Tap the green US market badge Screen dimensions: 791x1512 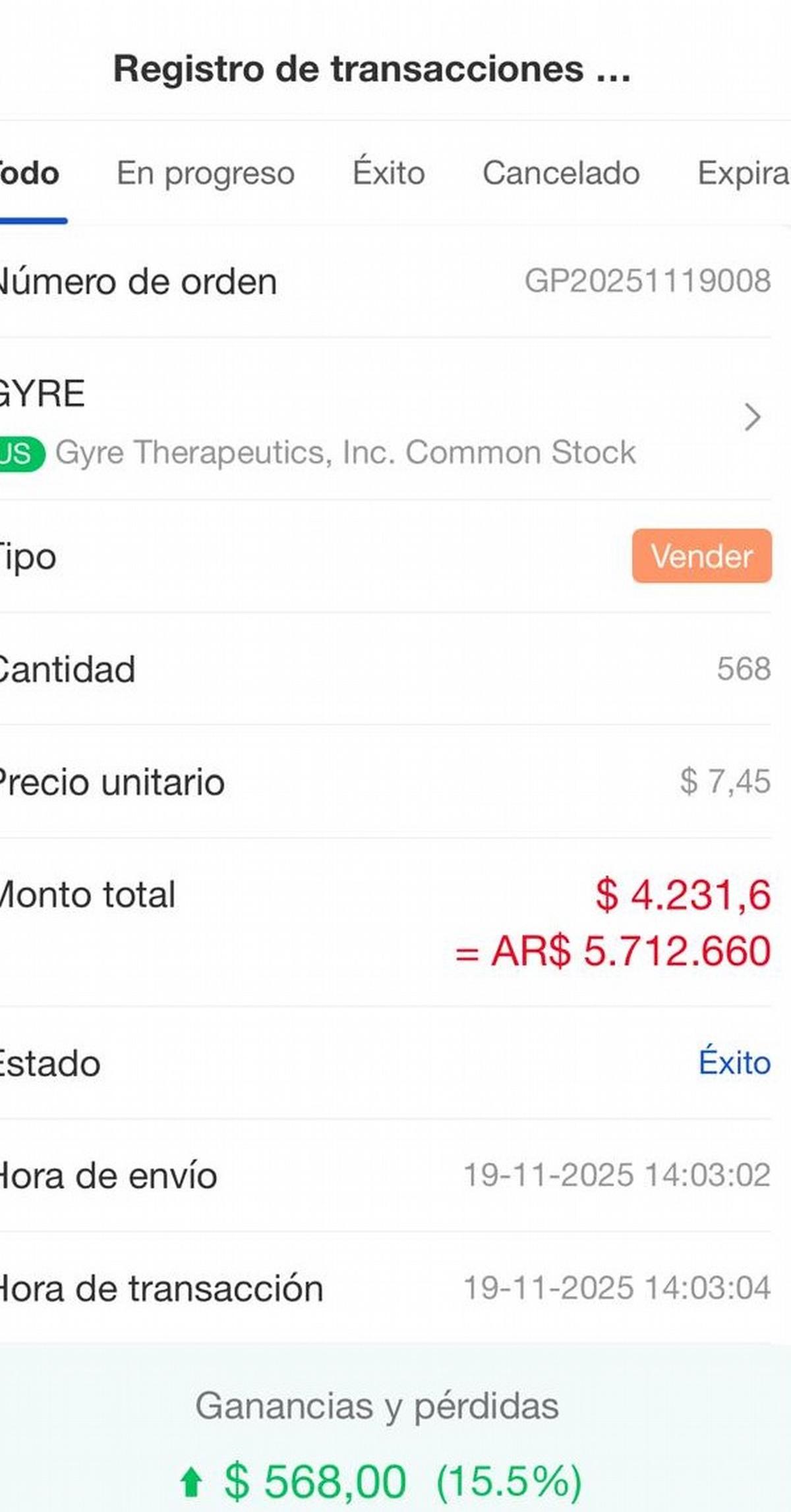pos(20,454)
